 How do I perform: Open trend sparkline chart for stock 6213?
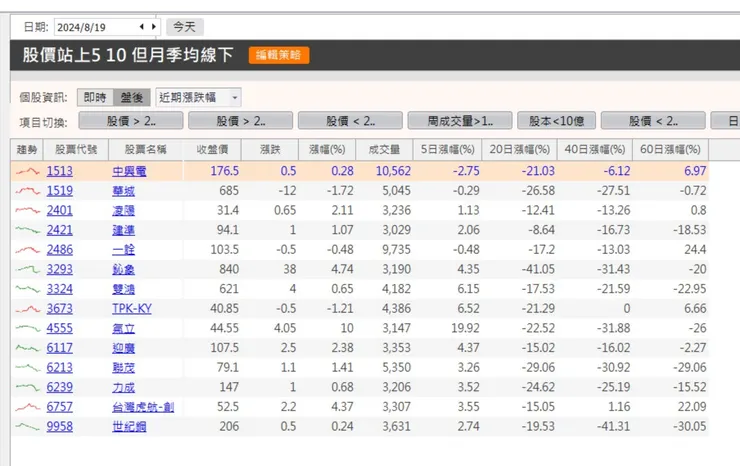tap(27, 367)
